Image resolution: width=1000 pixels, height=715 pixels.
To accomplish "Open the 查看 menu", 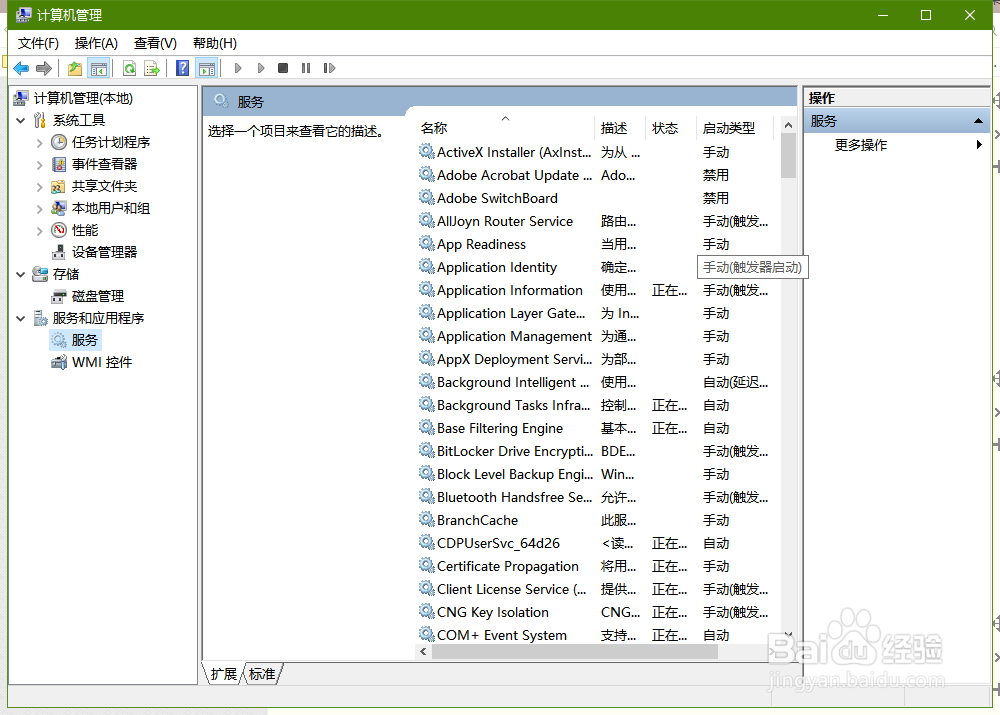I will click(x=154, y=43).
